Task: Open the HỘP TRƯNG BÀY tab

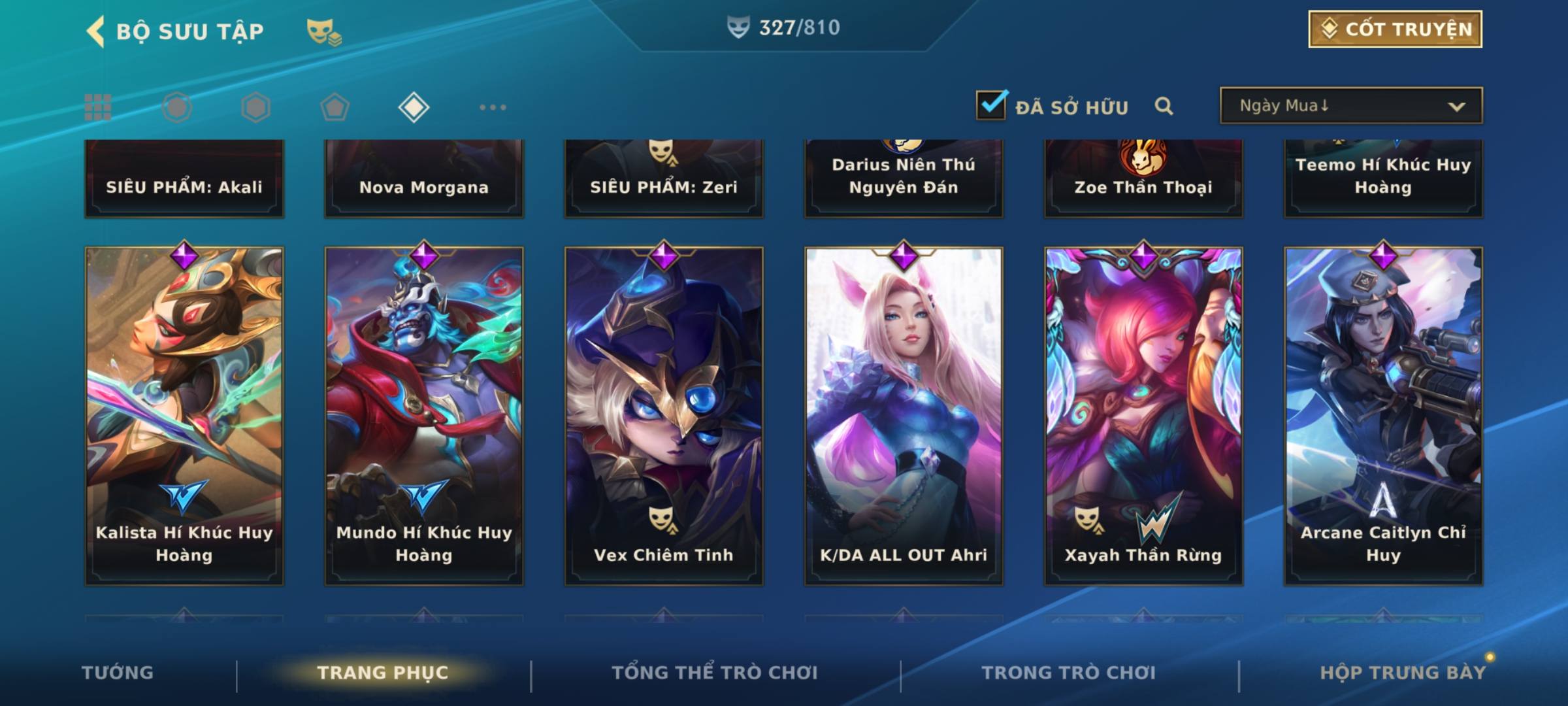Action: (1403, 673)
